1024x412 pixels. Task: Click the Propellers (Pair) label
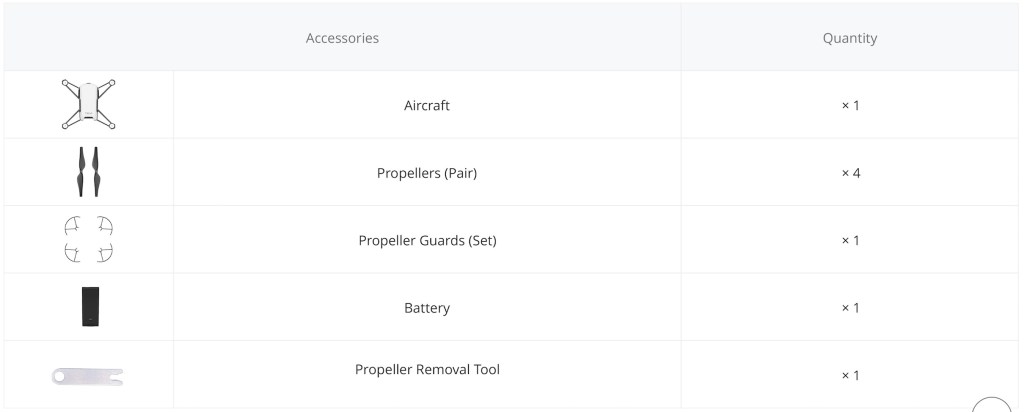[427, 173]
